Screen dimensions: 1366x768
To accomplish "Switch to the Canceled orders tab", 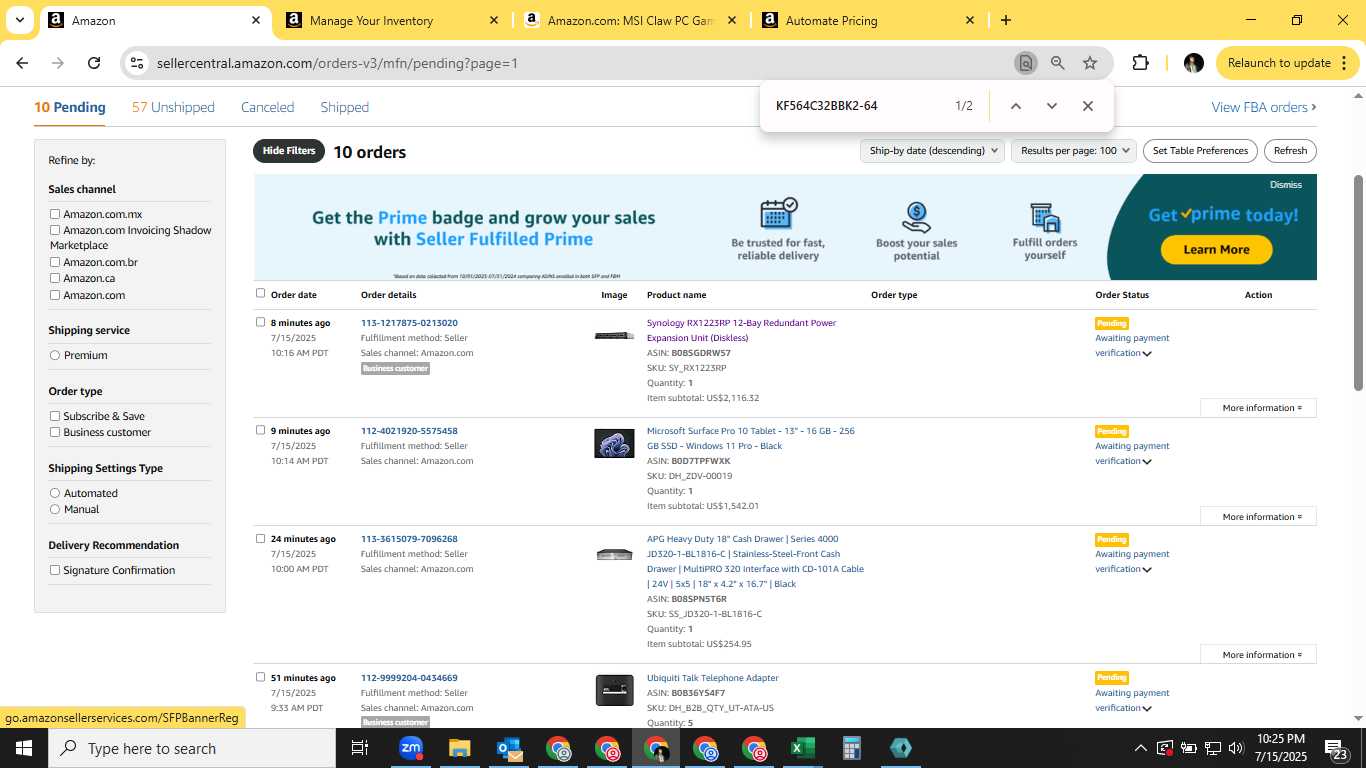I will (267, 107).
